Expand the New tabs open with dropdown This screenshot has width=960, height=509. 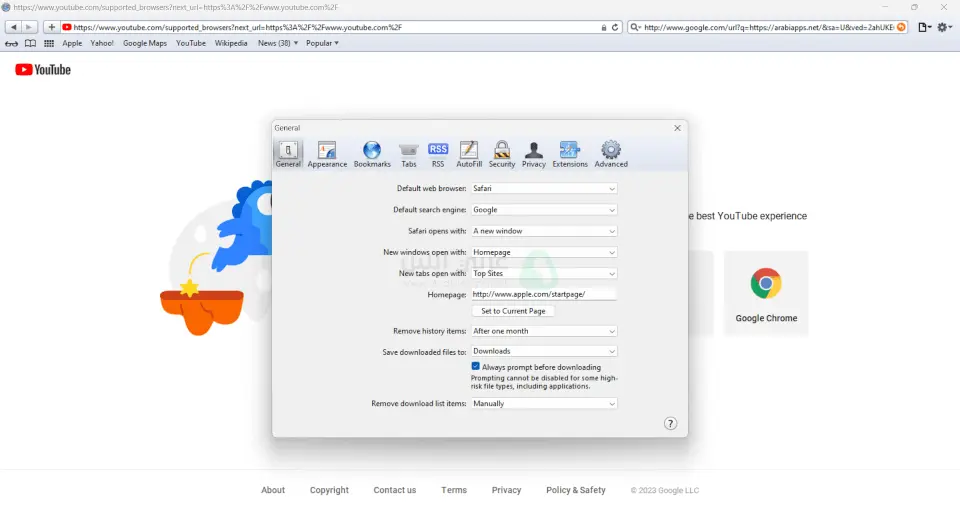tap(544, 274)
